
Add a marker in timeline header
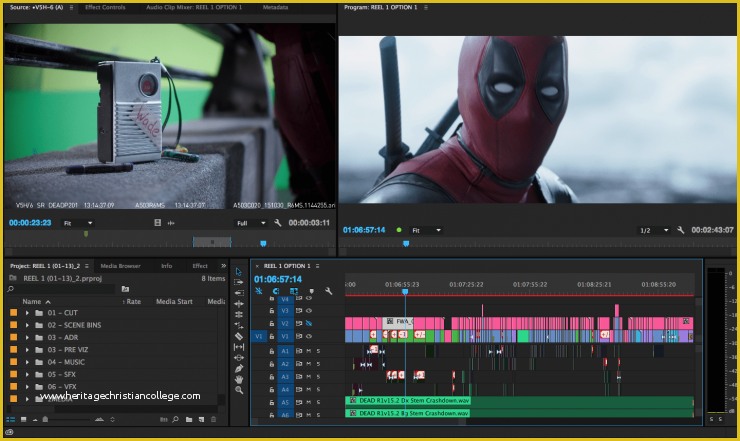pos(311,291)
